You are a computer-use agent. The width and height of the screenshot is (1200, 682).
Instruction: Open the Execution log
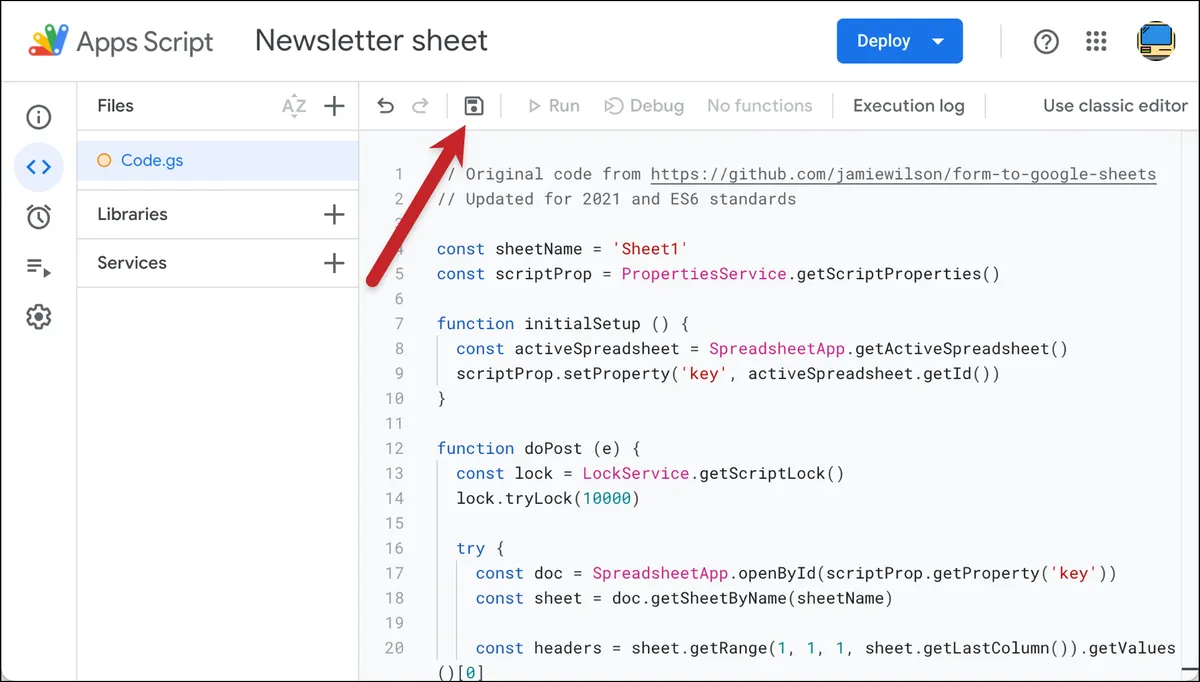pyautogui.click(x=909, y=106)
